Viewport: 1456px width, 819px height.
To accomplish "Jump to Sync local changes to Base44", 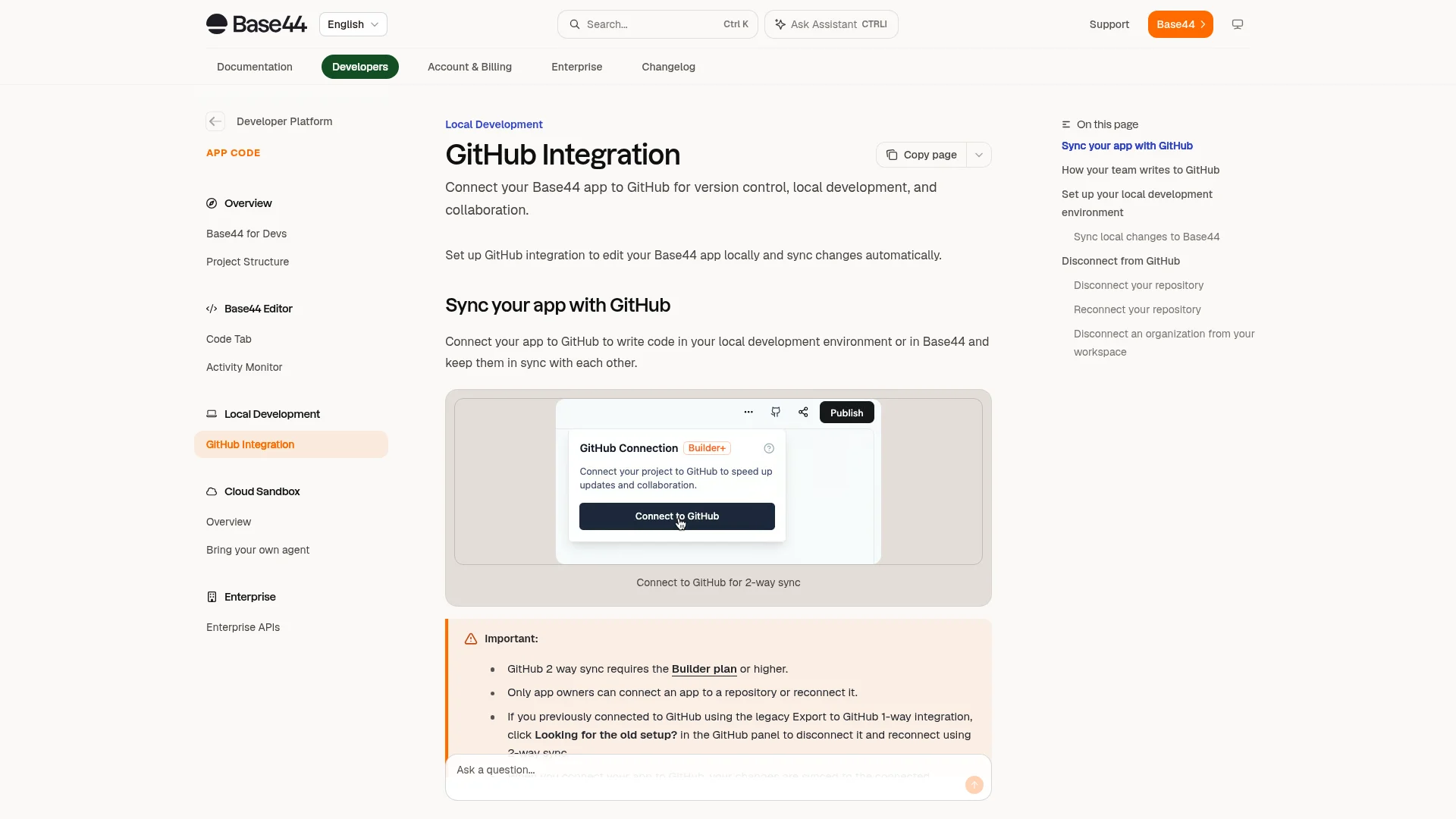I will (1147, 237).
